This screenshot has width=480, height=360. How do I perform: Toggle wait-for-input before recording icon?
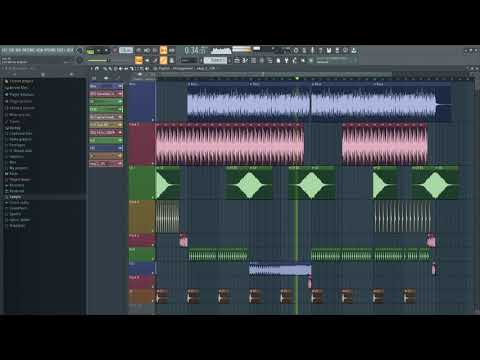[147, 51]
